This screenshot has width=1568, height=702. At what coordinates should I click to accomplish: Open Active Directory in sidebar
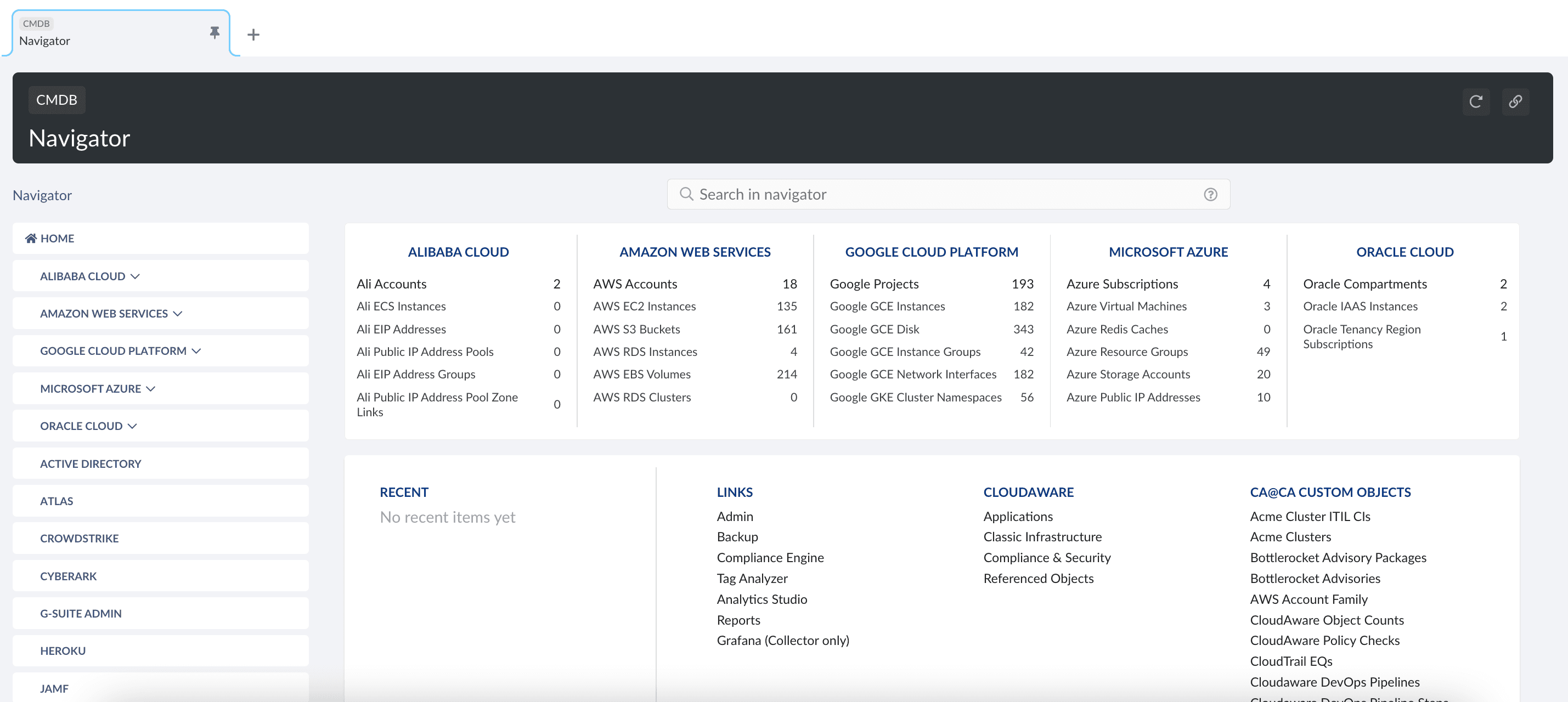(161, 463)
